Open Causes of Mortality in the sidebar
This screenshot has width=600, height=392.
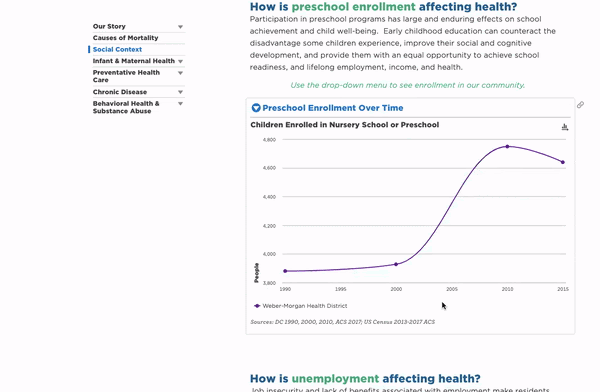pyautogui.click(x=126, y=38)
